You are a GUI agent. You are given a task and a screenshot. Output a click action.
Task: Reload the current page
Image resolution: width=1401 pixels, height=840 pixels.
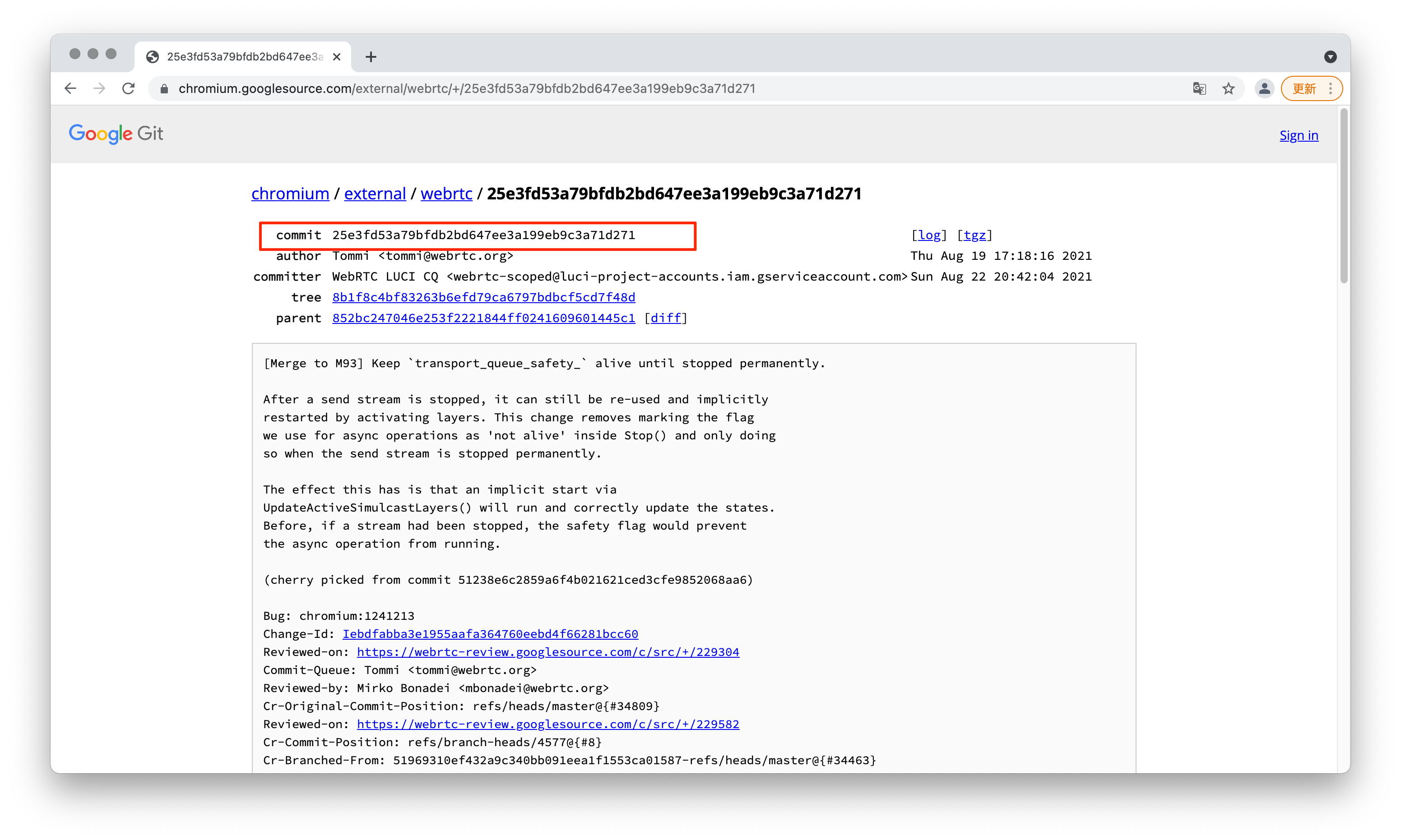129,88
